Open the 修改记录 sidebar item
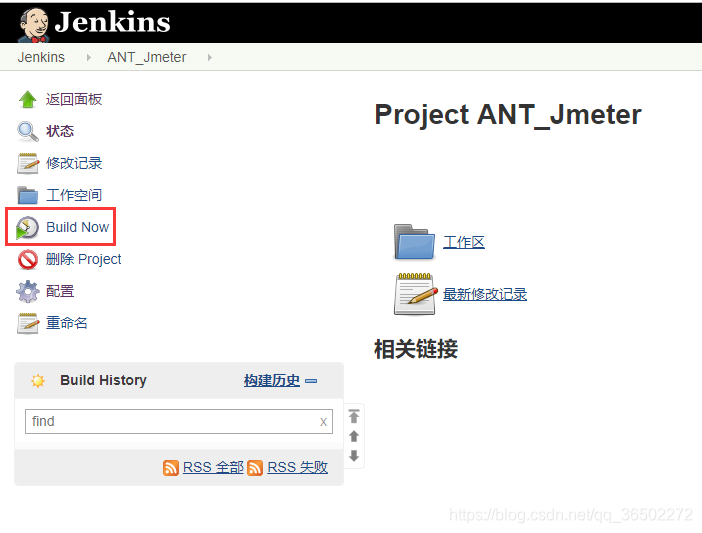The image size is (702, 533). pyautogui.click(x=74, y=163)
